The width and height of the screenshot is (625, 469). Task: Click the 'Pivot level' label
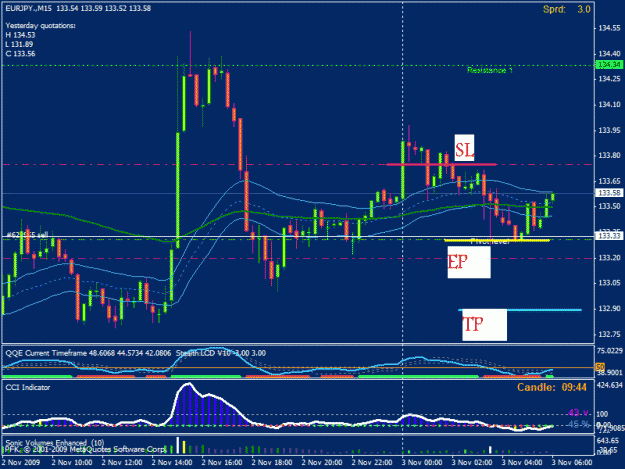[490, 241]
